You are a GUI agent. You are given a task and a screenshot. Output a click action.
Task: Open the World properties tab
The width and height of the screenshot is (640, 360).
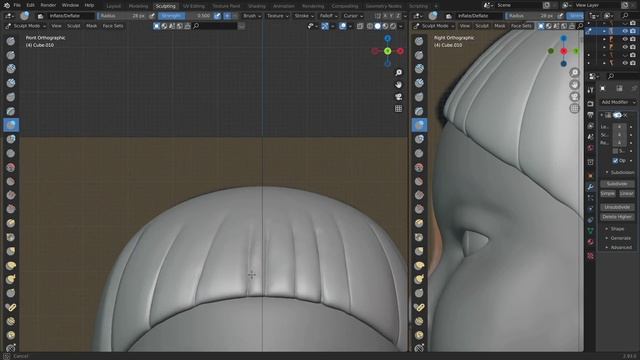point(590,148)
